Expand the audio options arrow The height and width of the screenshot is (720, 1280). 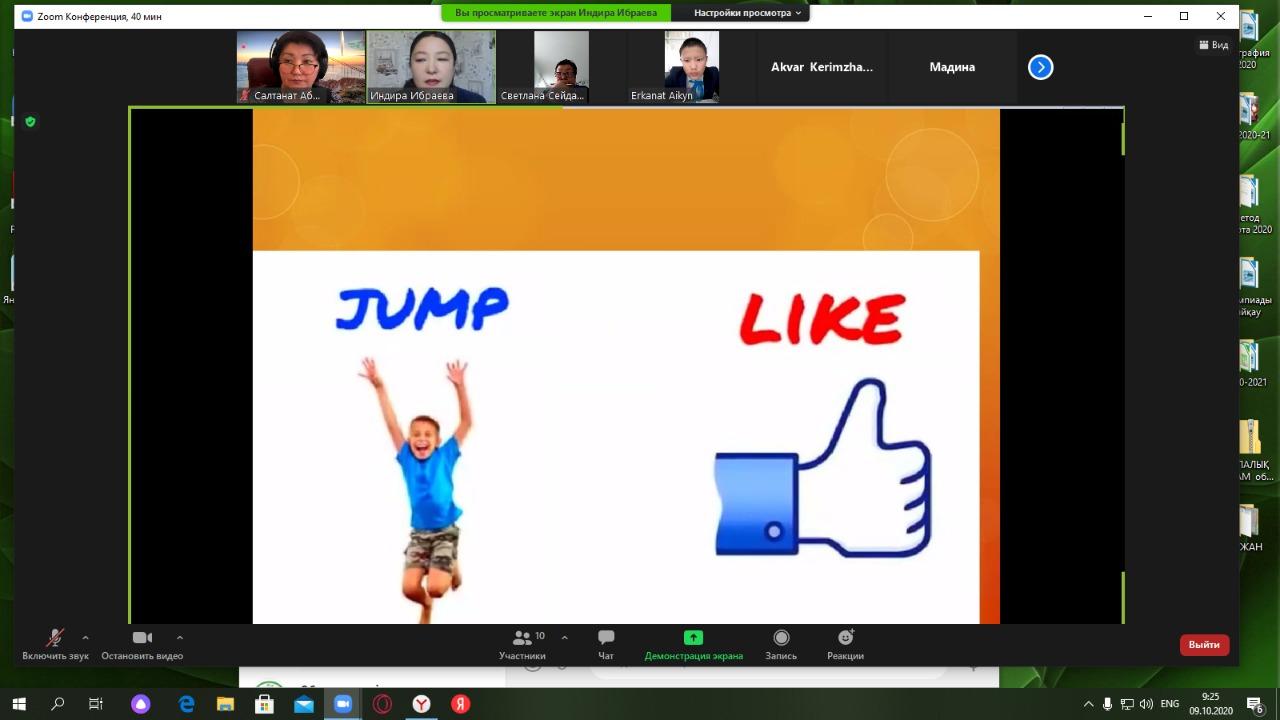click(85, 637)
